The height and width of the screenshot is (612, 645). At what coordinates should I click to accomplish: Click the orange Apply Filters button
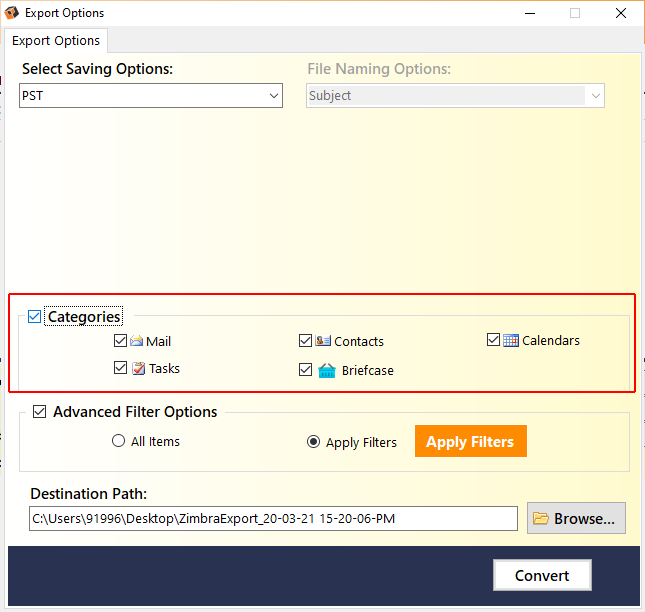pos(471,441)
